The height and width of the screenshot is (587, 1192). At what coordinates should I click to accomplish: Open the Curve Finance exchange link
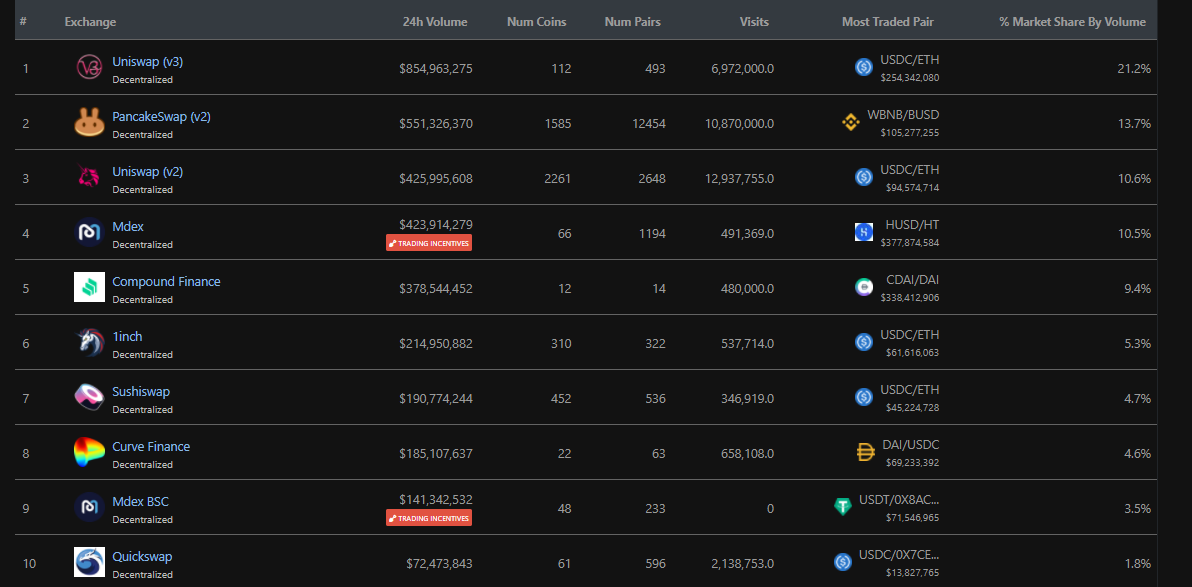pyautogui.click(x=151, y=446)
